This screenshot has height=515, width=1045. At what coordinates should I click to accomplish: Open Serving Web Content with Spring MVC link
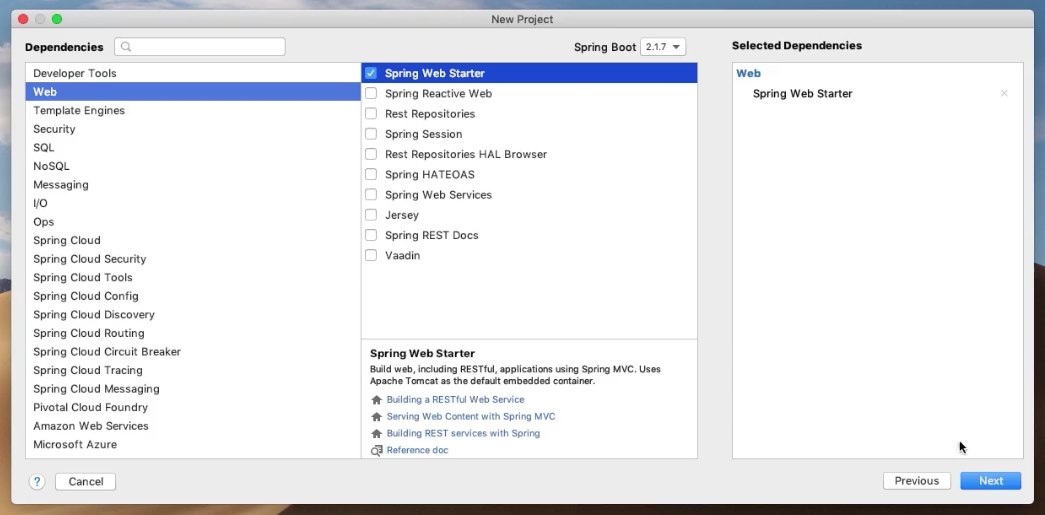click(x=471, y=416)
